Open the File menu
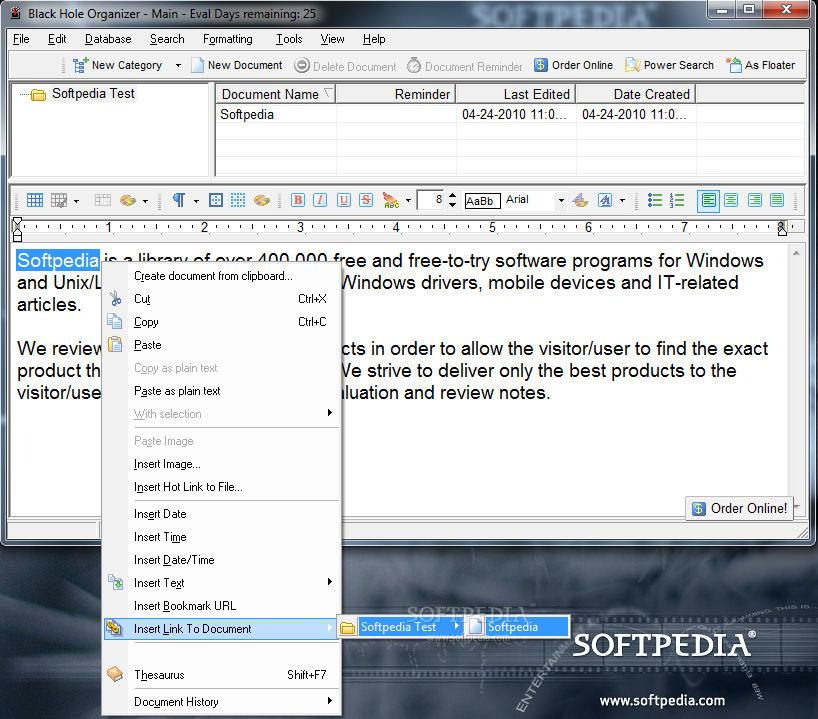Image resolution: width=818 pixels, height=719 pixels. point(21,39)
